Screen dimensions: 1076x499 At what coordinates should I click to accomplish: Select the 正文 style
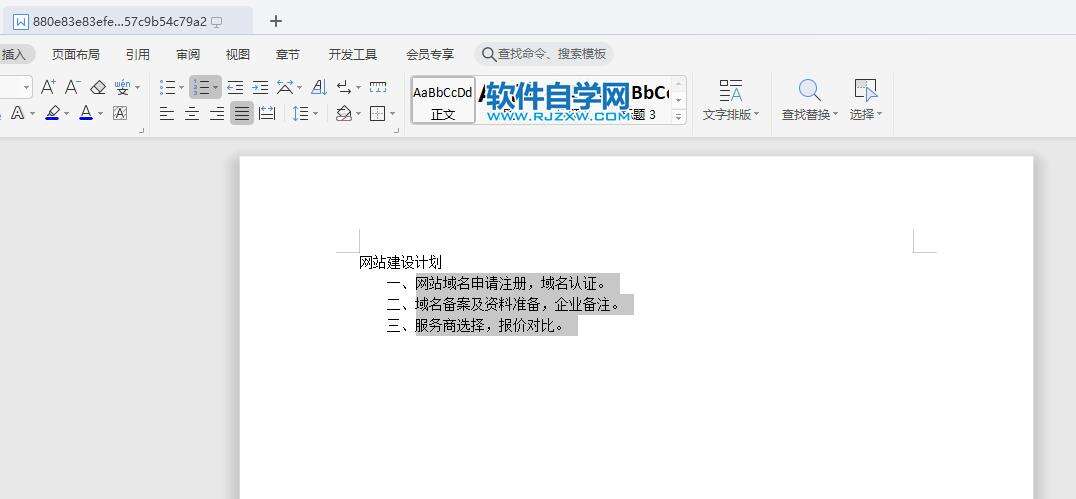443,100
